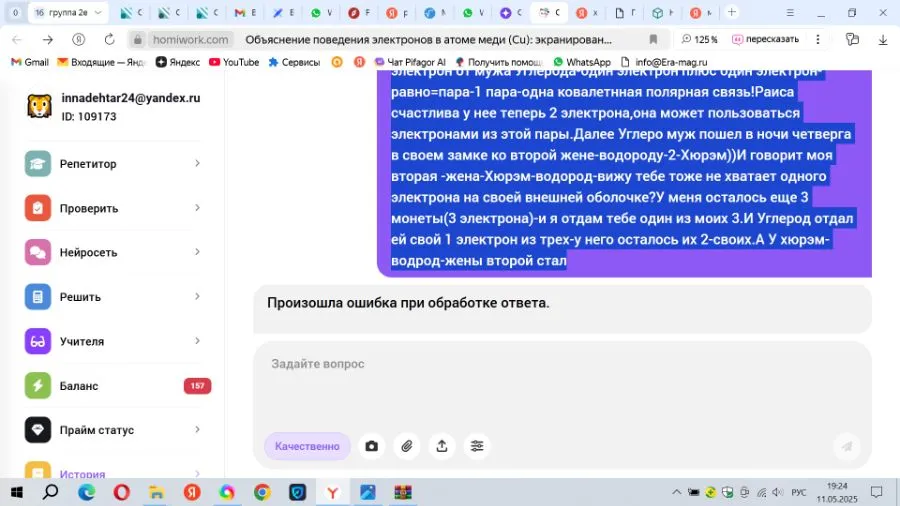The height and width of the screenshot is (506, 900).
Task: Attach a file with the paperclip icon
Action: (x=406, y=446)
